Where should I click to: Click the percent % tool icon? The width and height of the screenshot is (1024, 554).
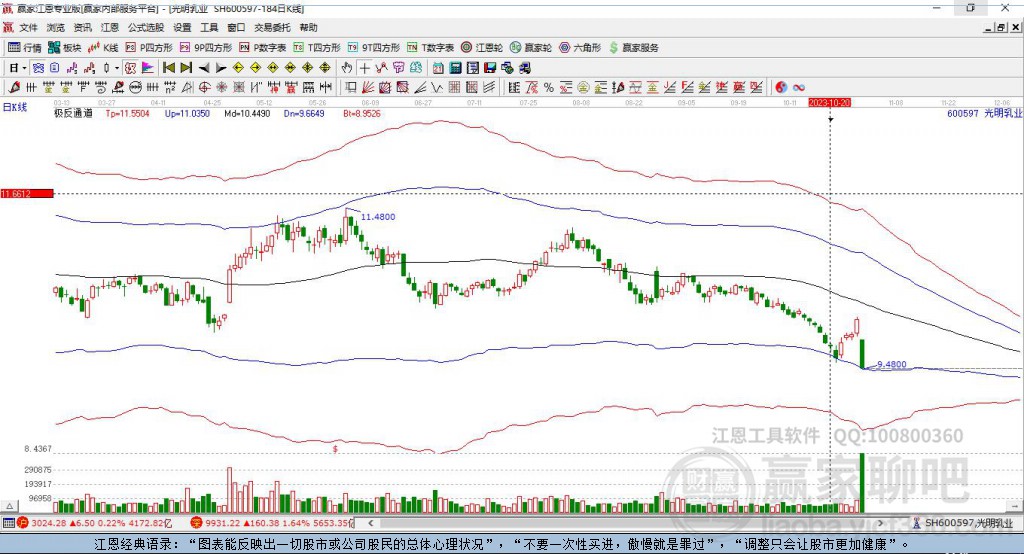click(x=549, y=87)
